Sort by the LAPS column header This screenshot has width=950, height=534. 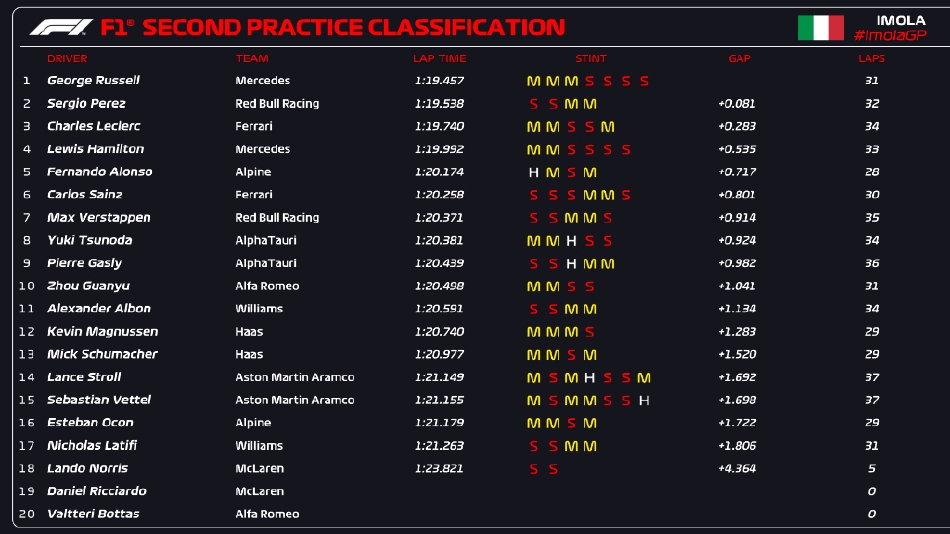click(871, 59)
